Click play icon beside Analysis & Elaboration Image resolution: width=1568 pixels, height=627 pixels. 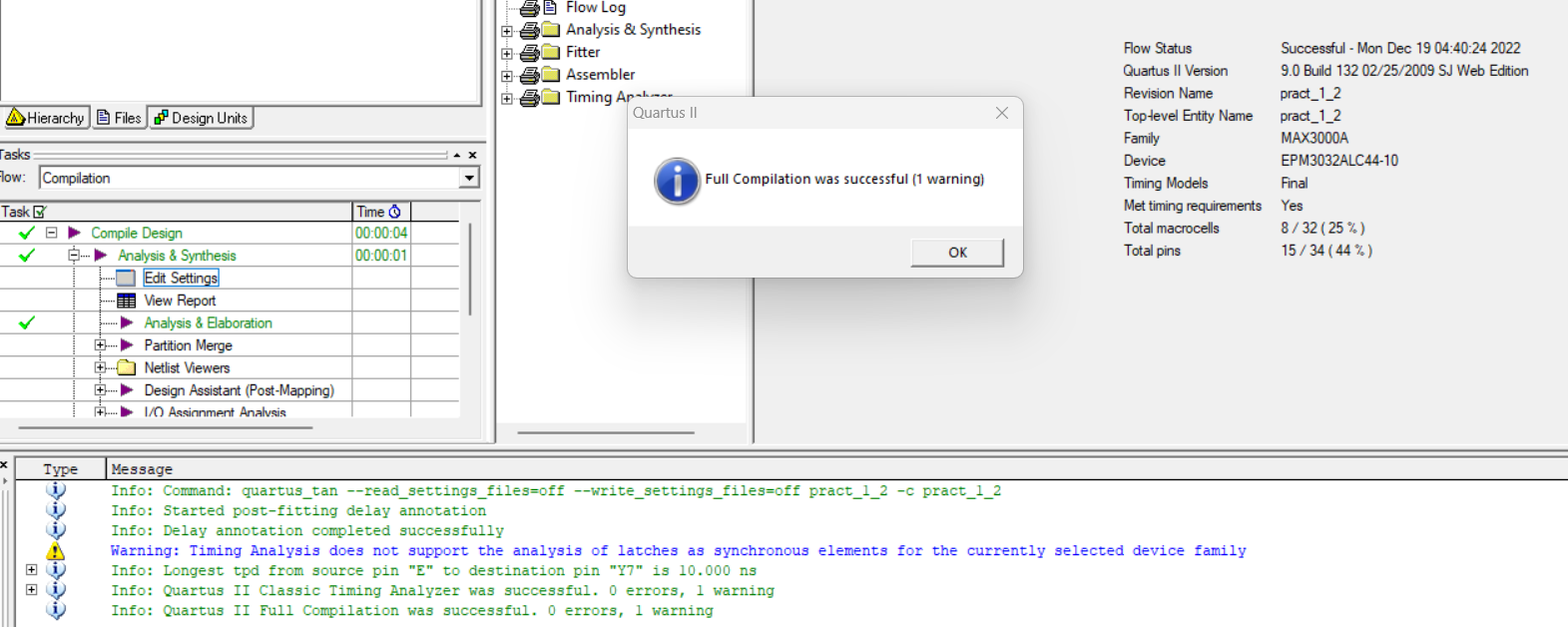coord(127,322)
